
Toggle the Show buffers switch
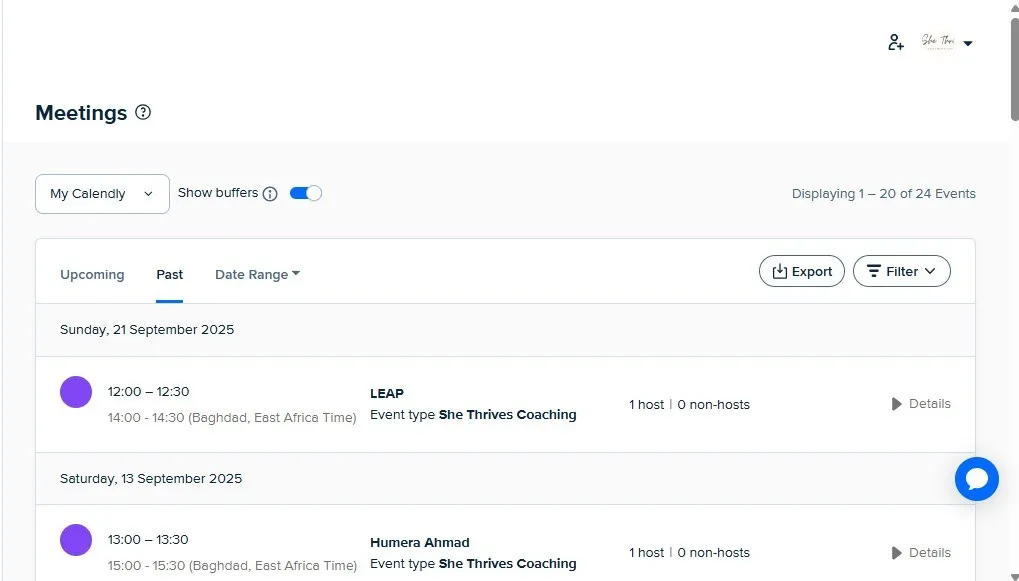coord(306,193)
